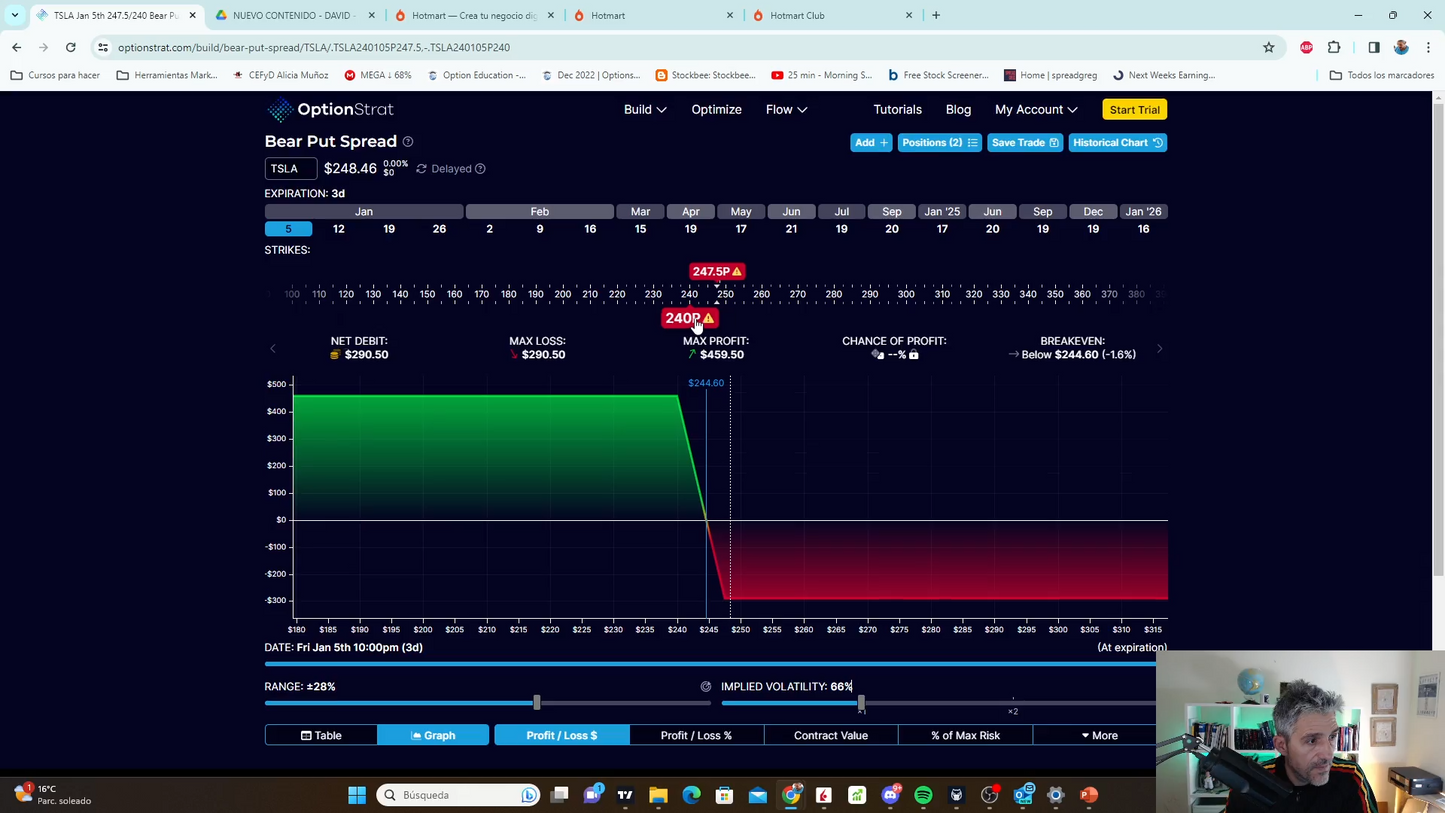Open Spotify from the taskbar
This screenshot has width=1445, height=813.
(923, 795)
